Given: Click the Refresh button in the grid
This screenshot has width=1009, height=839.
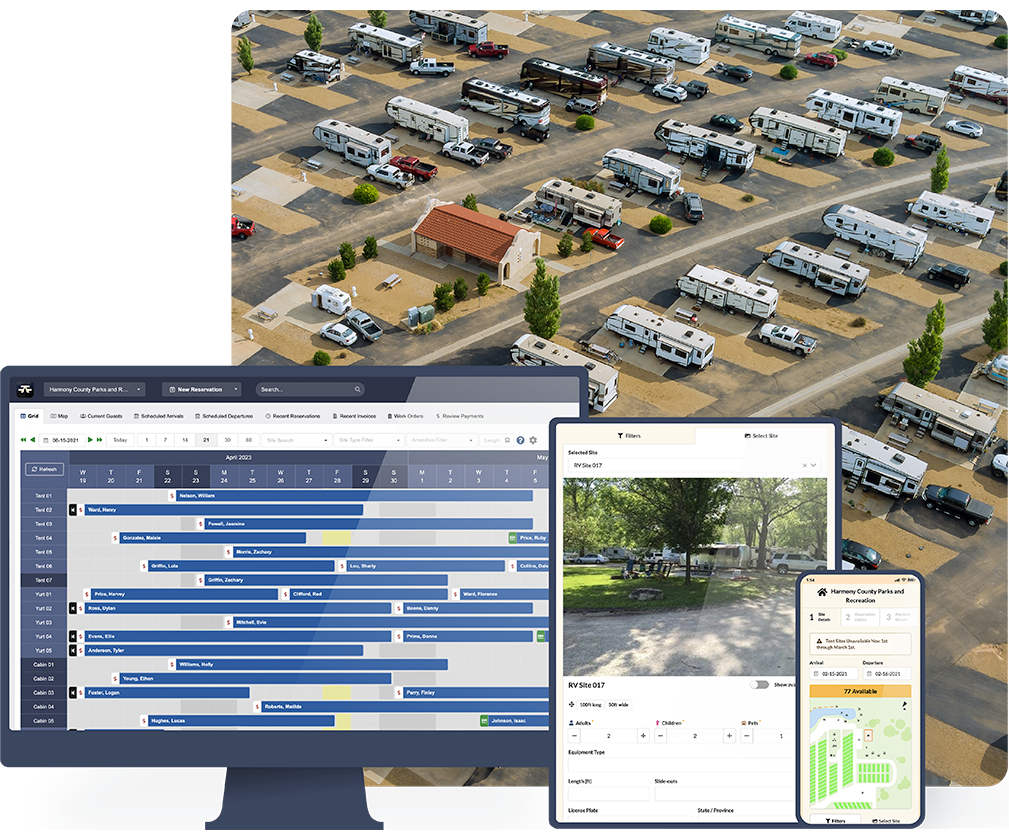Looking at the screenshot, I should (x=44, y=469).
